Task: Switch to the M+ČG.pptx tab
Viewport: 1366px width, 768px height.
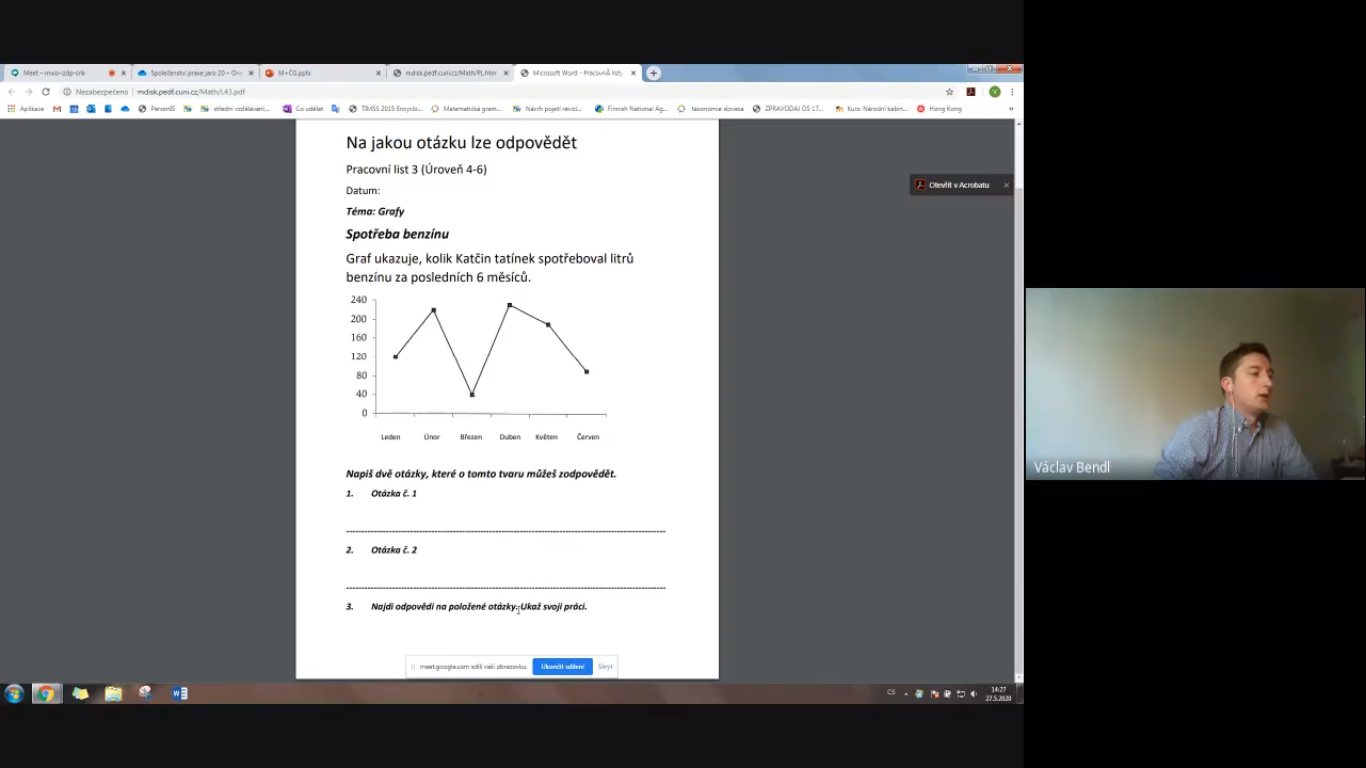Action: coord(315,73)
